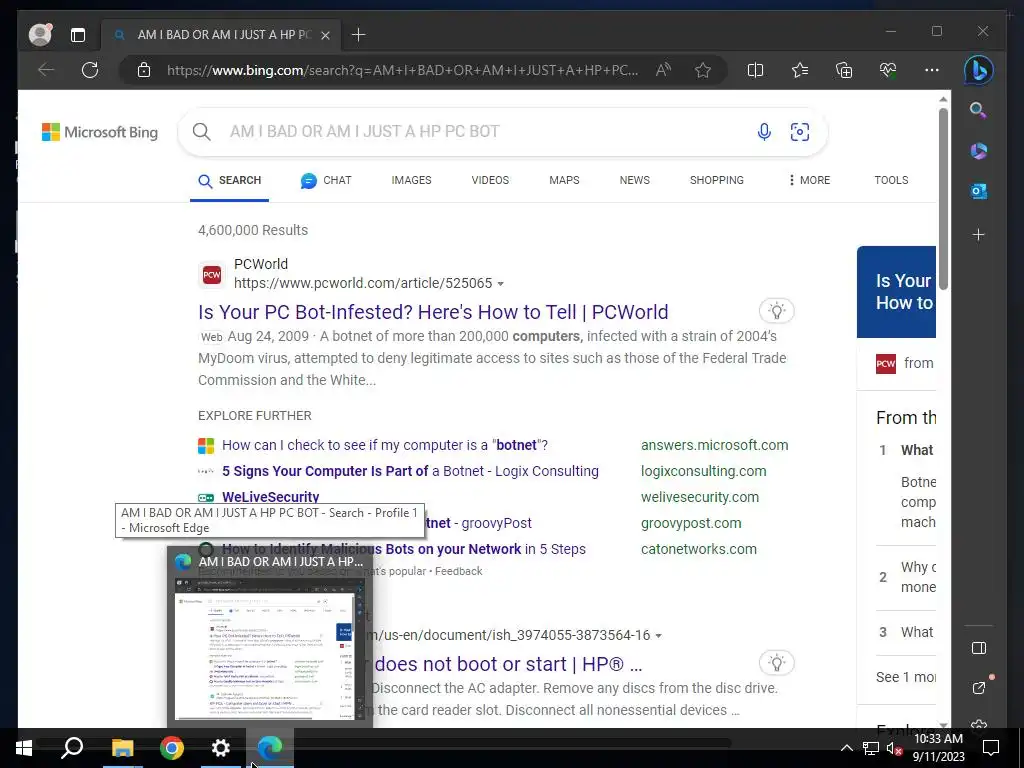The image size is (1024, 768).
Task: Refresh the current page
Action: click(x=90, y=70)
